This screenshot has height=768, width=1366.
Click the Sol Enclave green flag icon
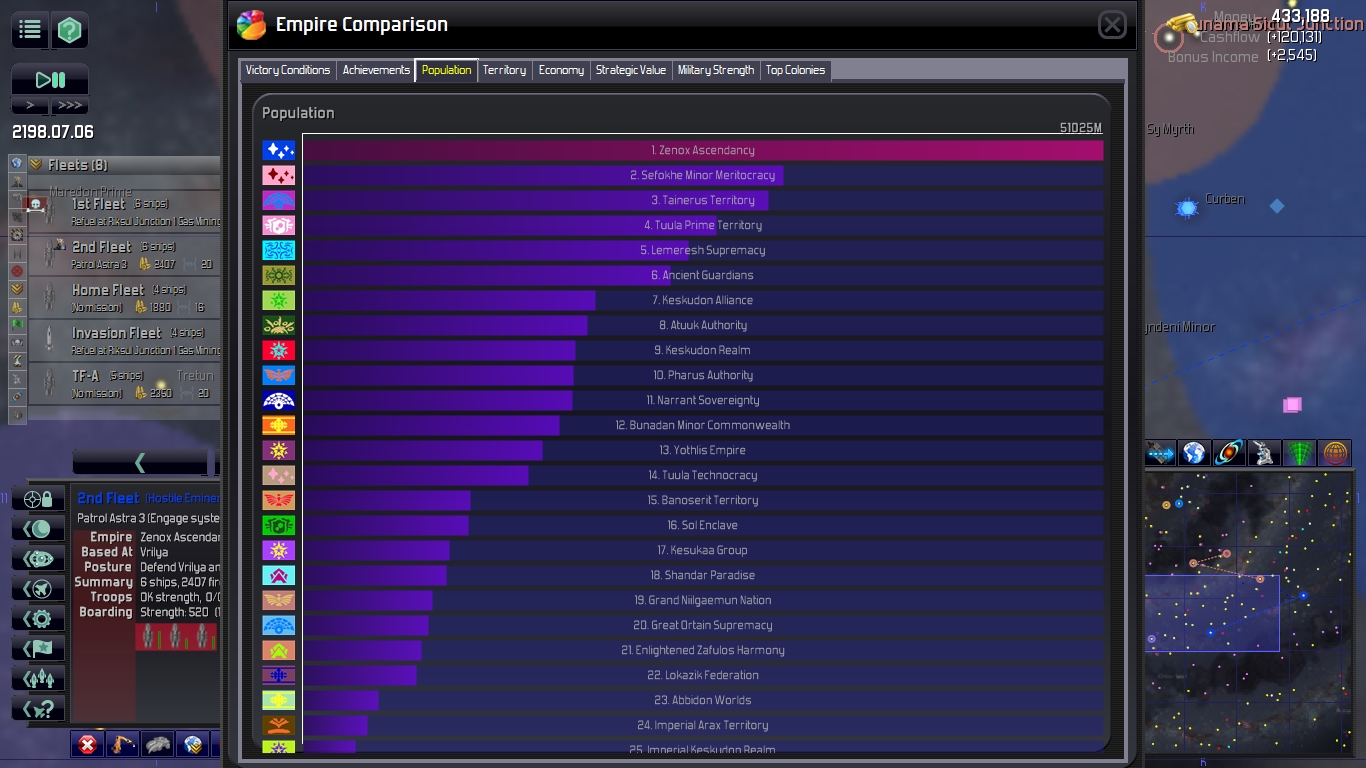[x=279, y=525]
